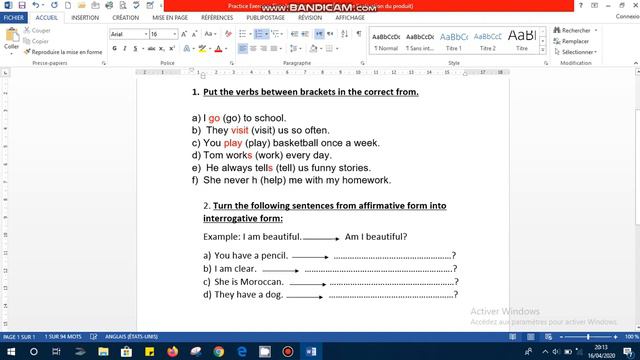The height and width of the screenshot is (360, 640).
Task: Open line spacing options
Action: pos(295,49)
